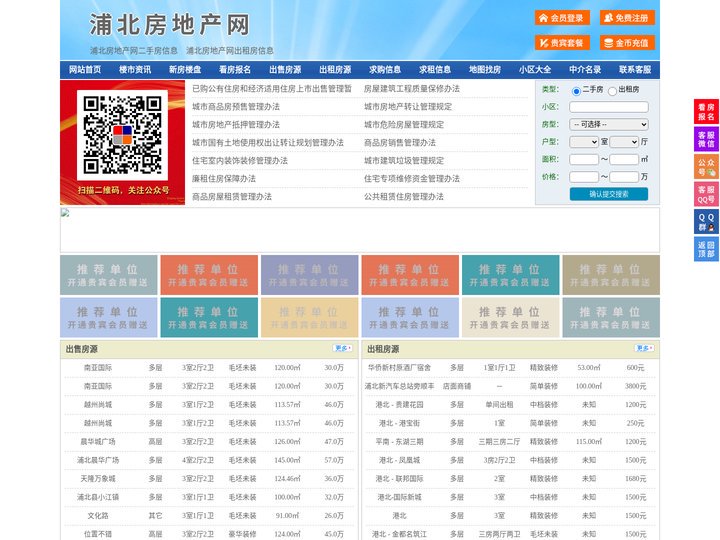Click 更多 in 出售房源 header

pyautogui.click(x=343, y=349)
